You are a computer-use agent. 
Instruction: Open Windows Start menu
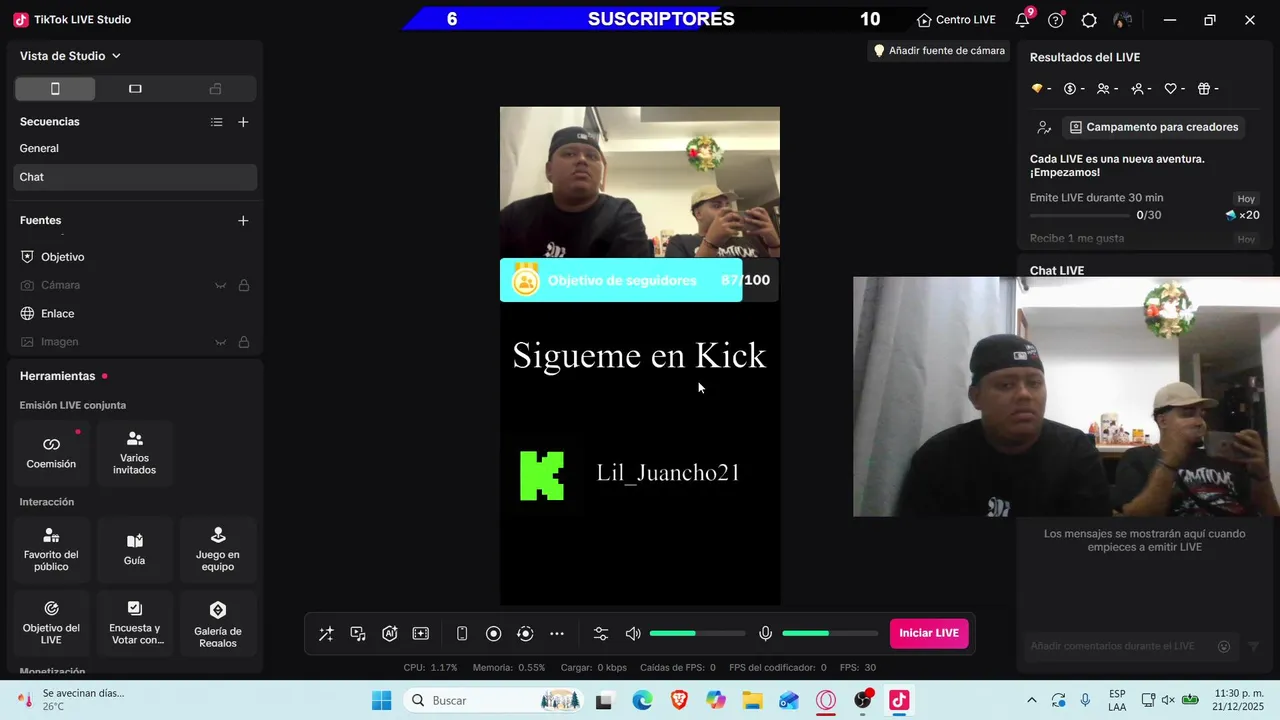pos(381,700)
